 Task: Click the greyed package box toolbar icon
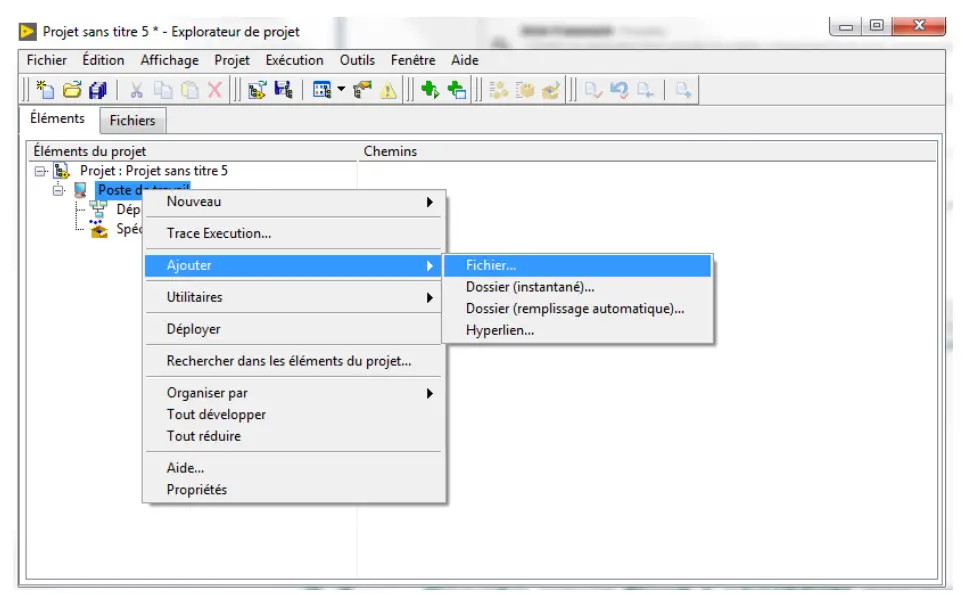coord(524,90)
